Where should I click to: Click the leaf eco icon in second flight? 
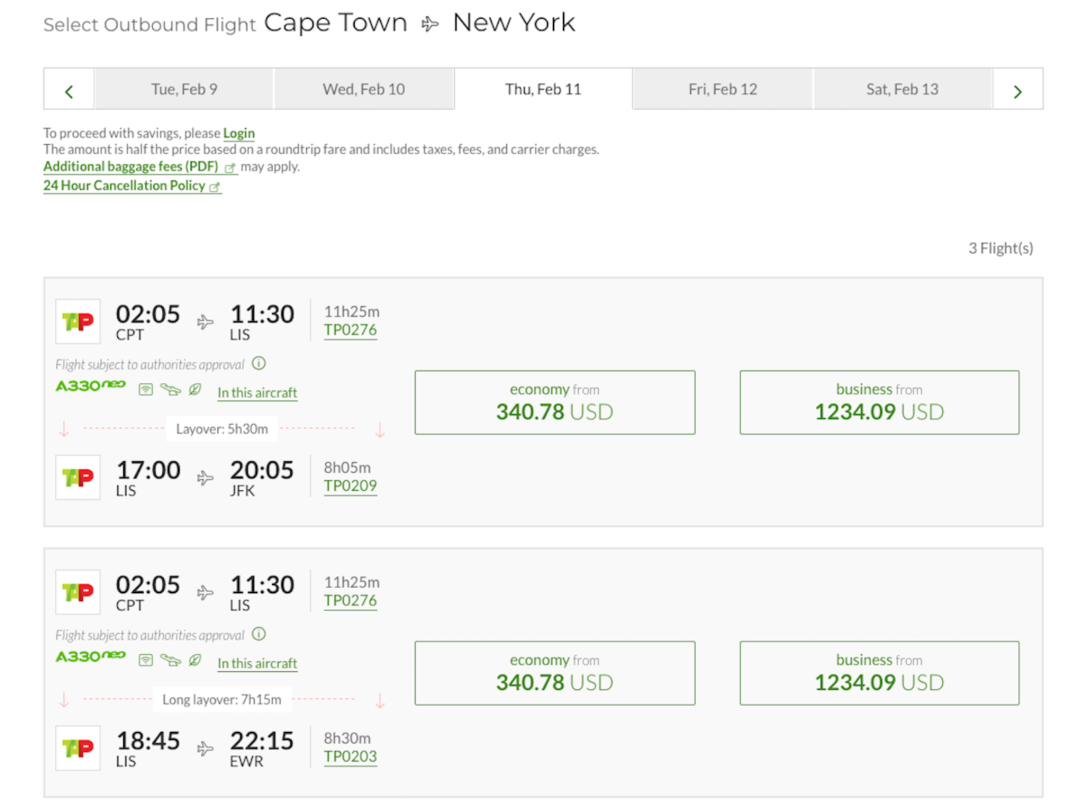click(x=195, y=661)
